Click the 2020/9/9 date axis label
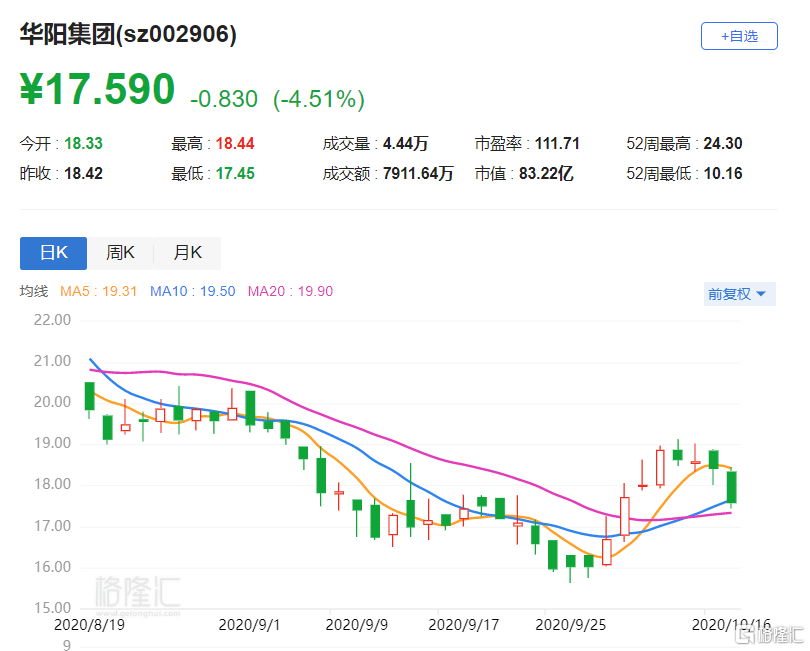The width and height of the screenshot is (810, 651). [x=356, y=625]
